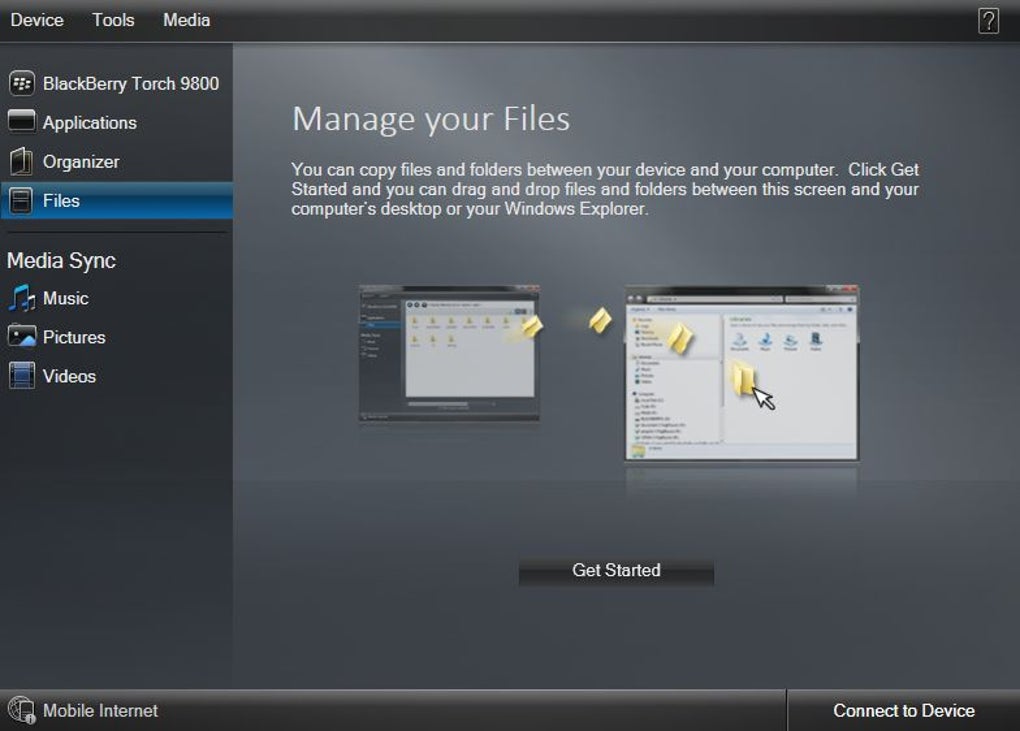Screen dimensions: 1020x731
Task: Click the Applications icon
Action: [x=21, y=121]
